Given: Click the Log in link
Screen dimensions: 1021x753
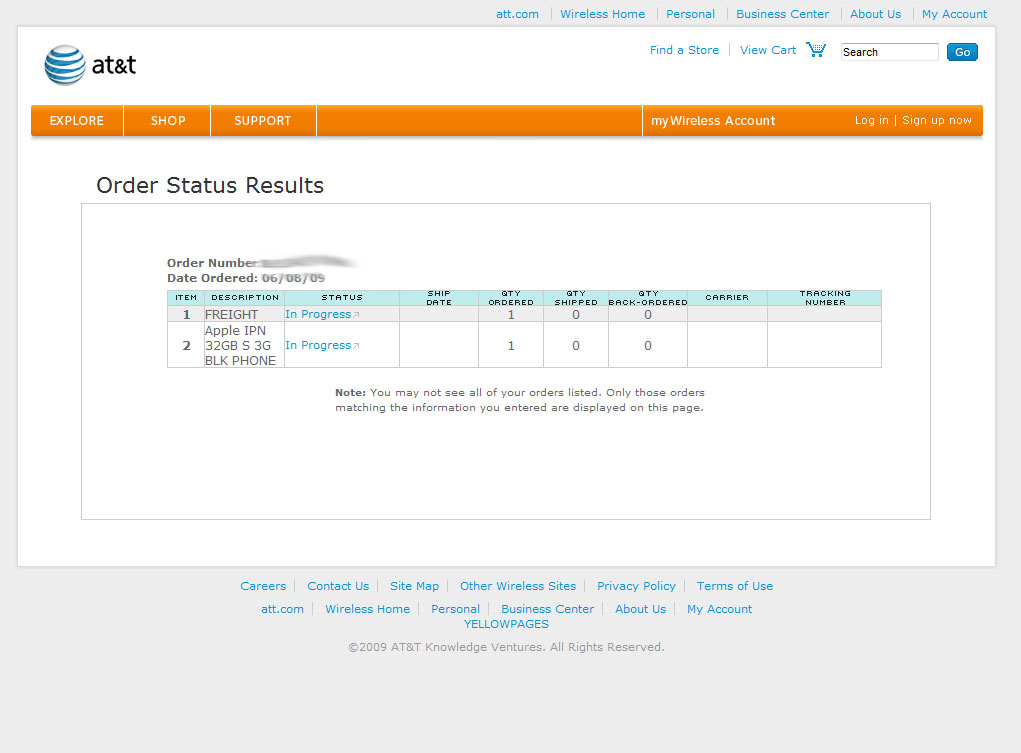Looking at the screenshot, I should click(x=871, y=121).
